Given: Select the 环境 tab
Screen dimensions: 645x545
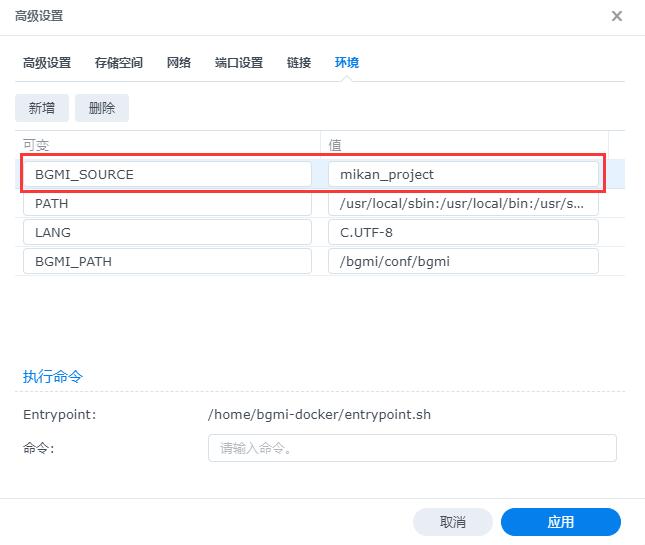Looking at the screenshot, I should coord(347,62).
